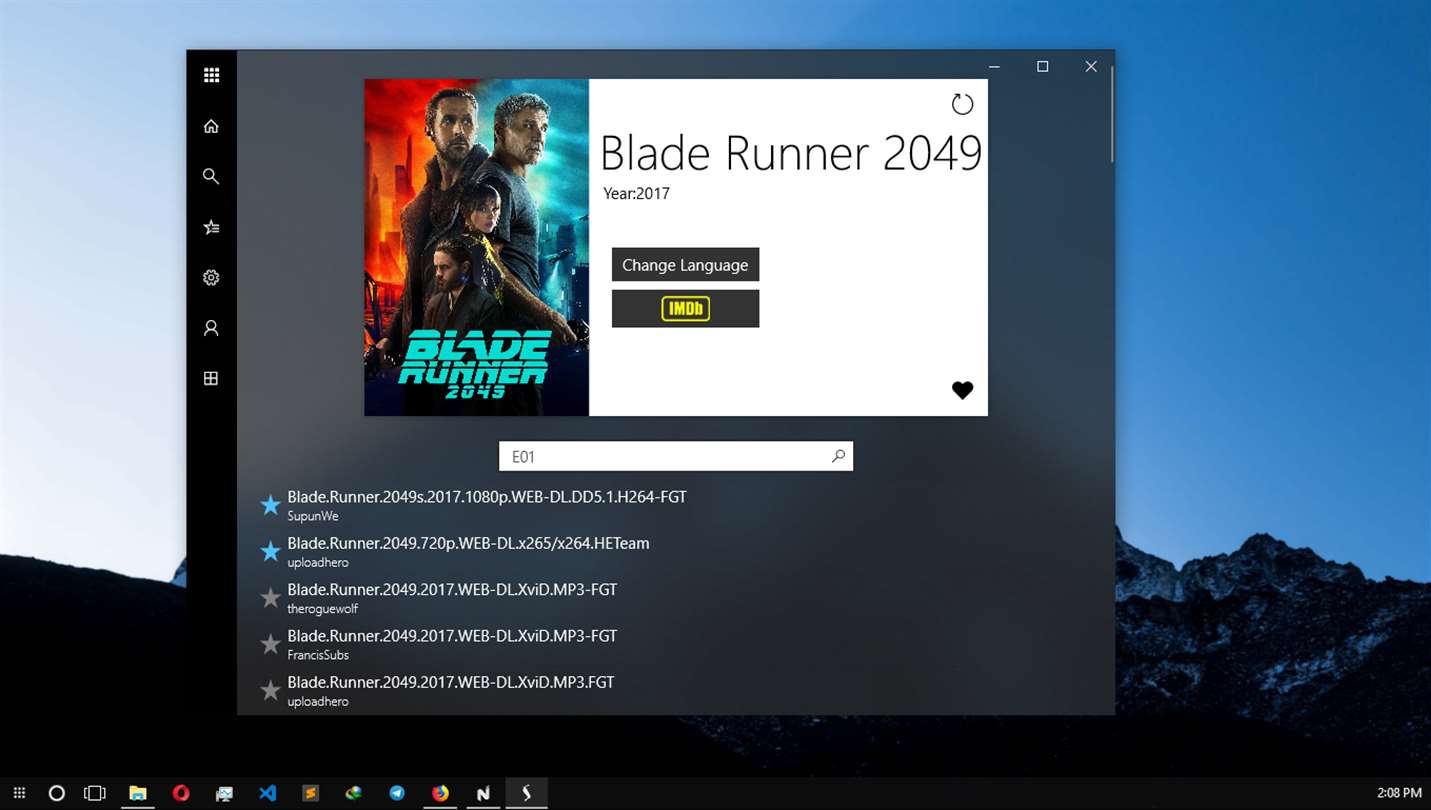The width and height of the screenshot is (1431, 810).
Task: Open Sublime Text from the taskbar
Action: coord(311,793)
